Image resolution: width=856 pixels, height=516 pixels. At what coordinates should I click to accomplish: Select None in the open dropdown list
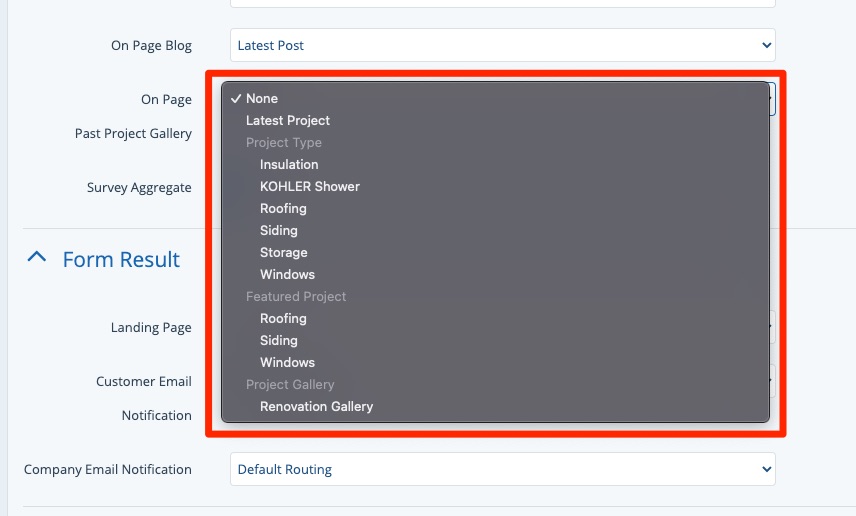pyautogui.click(x=262, y=98)
